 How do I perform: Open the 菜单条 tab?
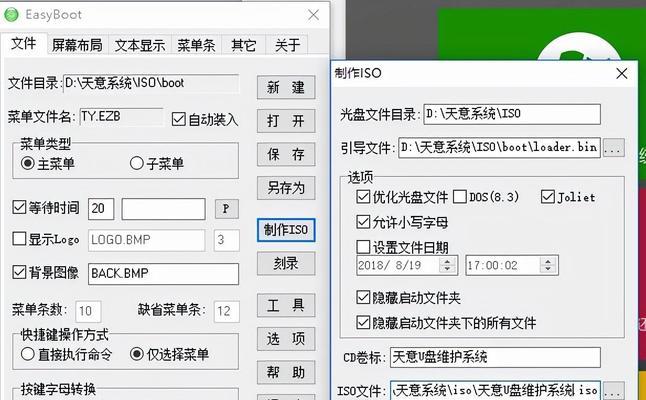pyautogui.click(x=196, y=44)
